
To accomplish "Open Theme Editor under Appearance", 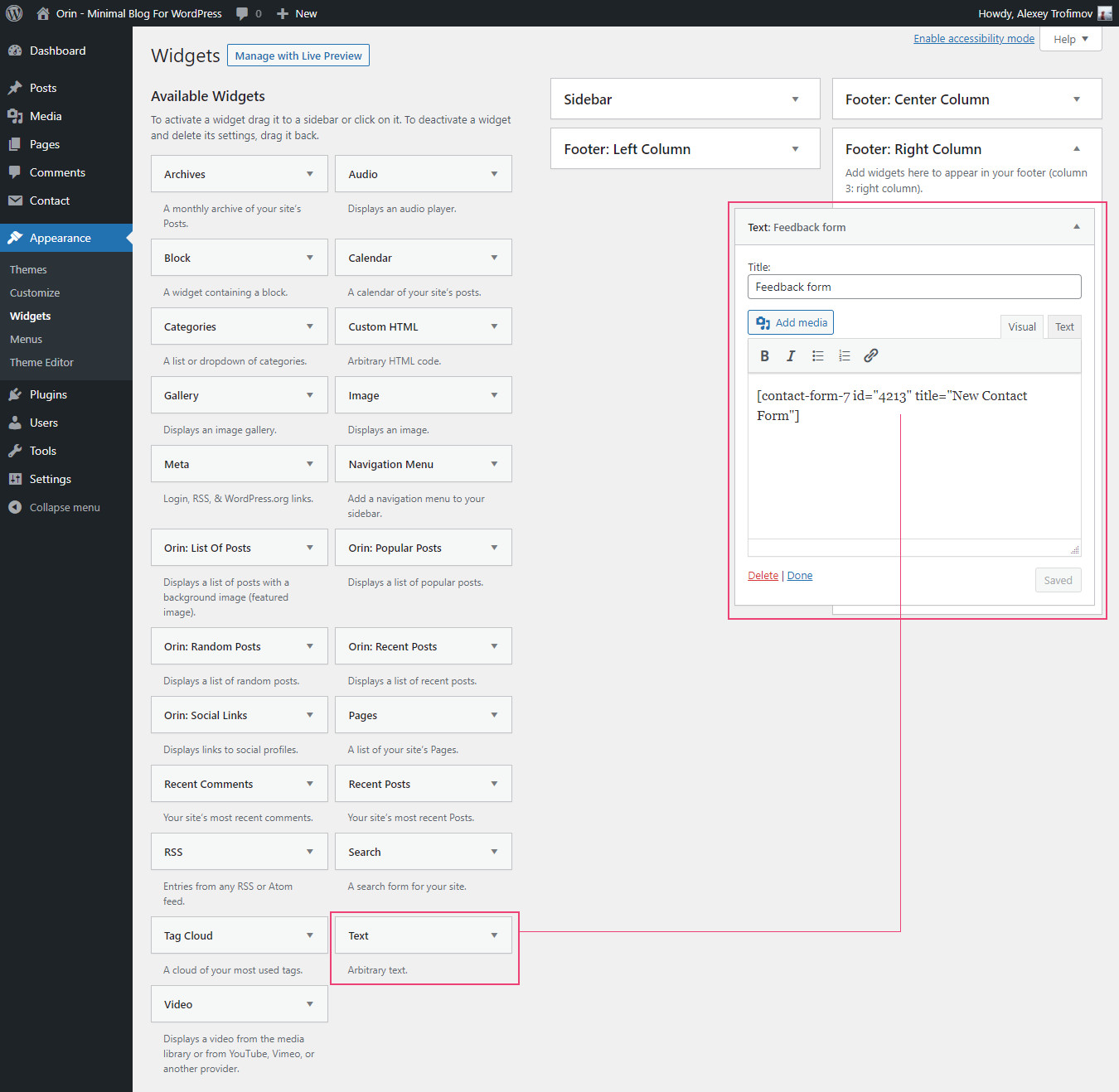I will point(41,362).
